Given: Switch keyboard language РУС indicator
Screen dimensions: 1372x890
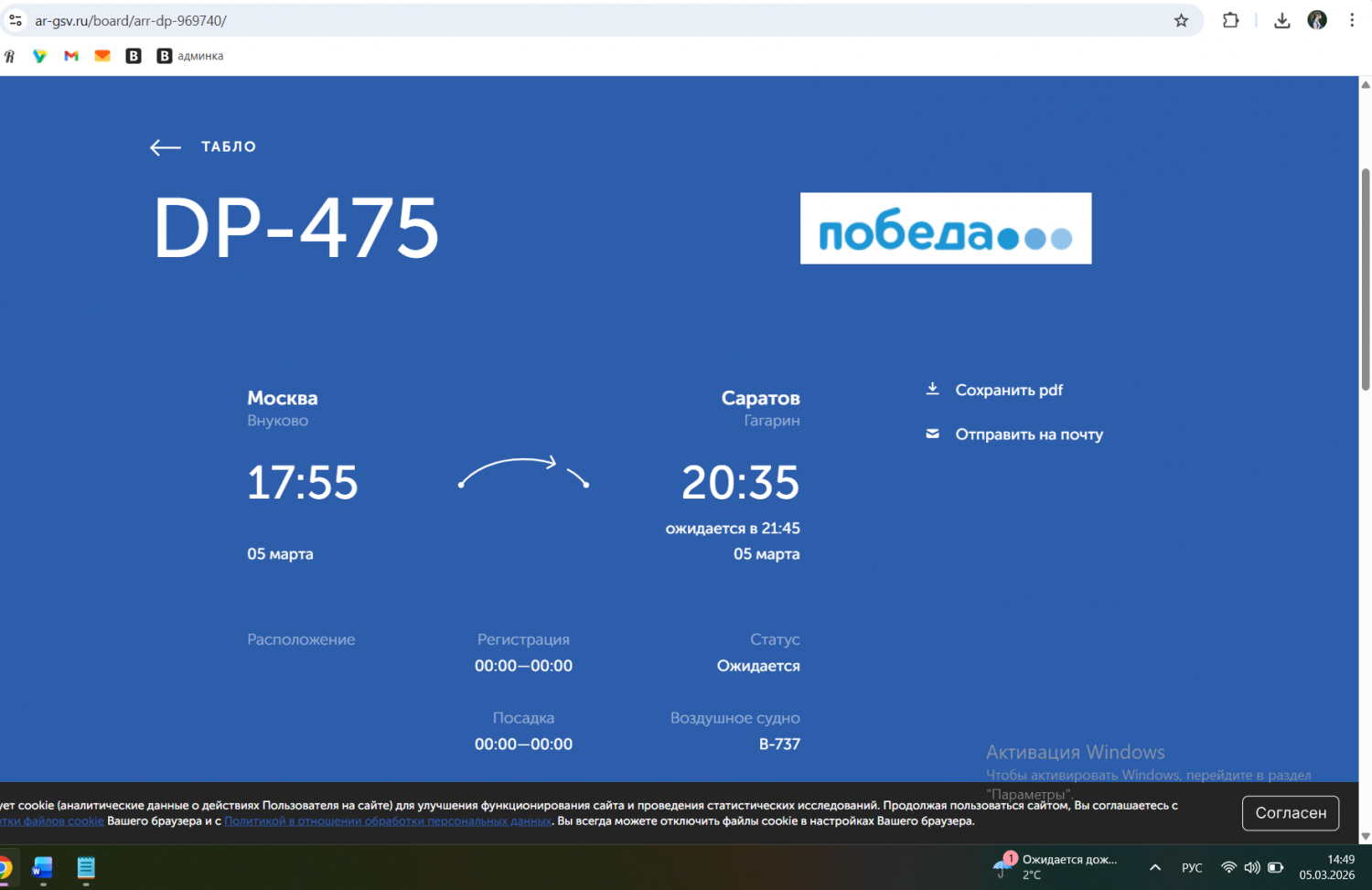Looking at the screenshot, I should click(1192, 867).
